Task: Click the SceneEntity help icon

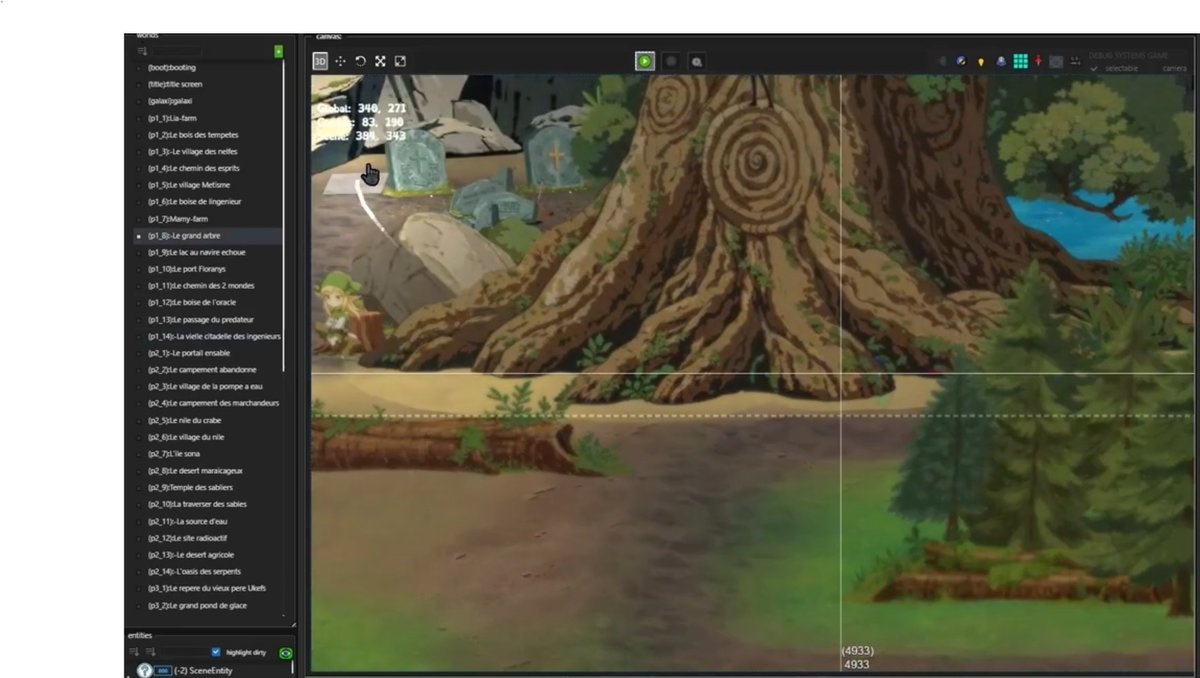Action: (144, 670)
